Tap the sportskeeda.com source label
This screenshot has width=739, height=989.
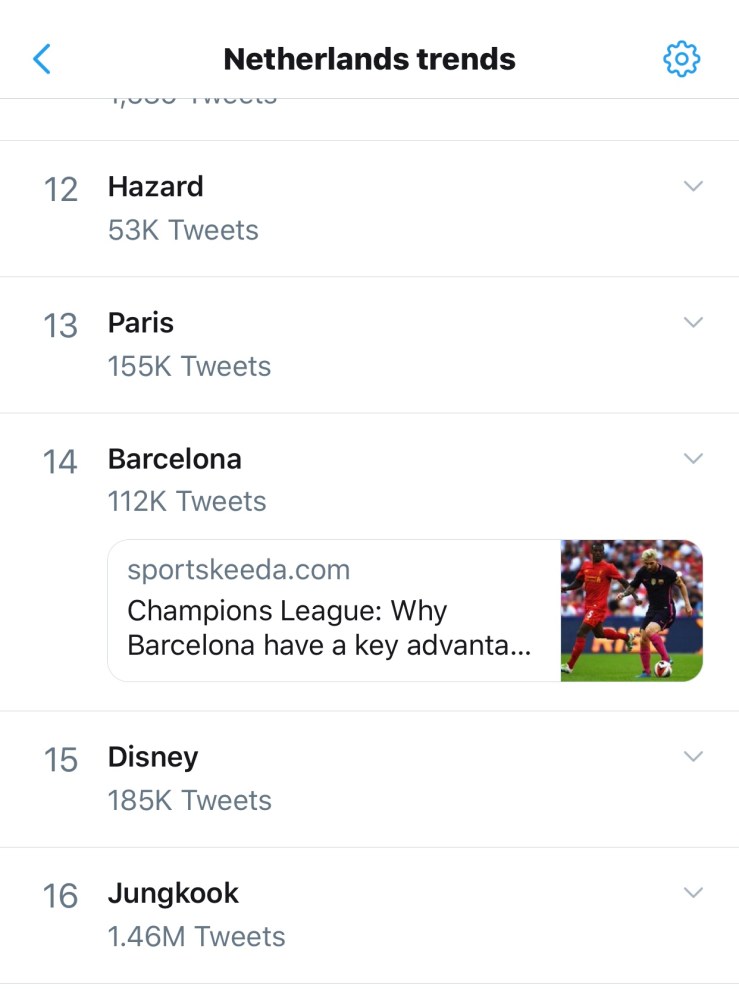coord(239,571)
